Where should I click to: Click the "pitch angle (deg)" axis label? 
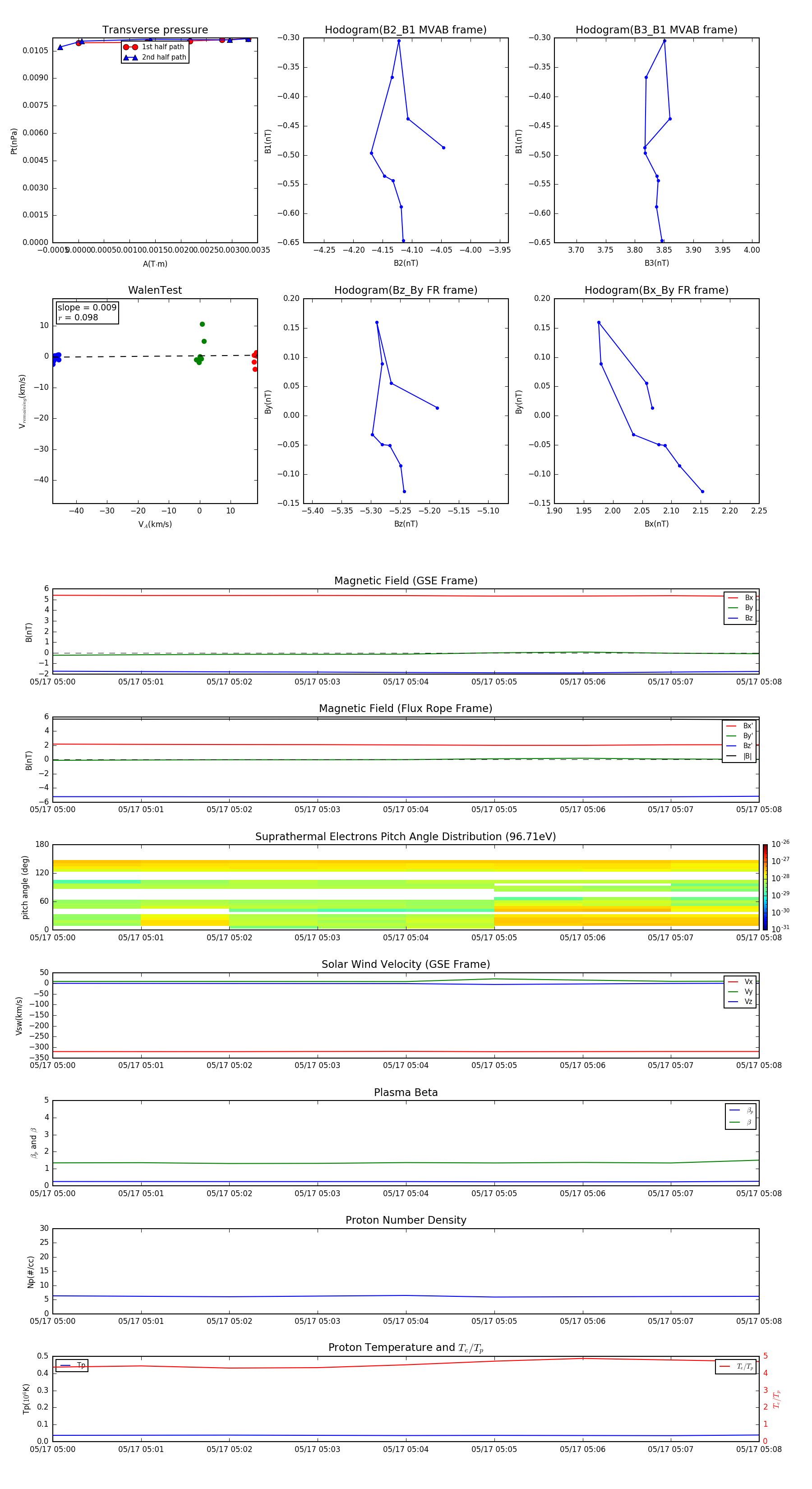25,887
